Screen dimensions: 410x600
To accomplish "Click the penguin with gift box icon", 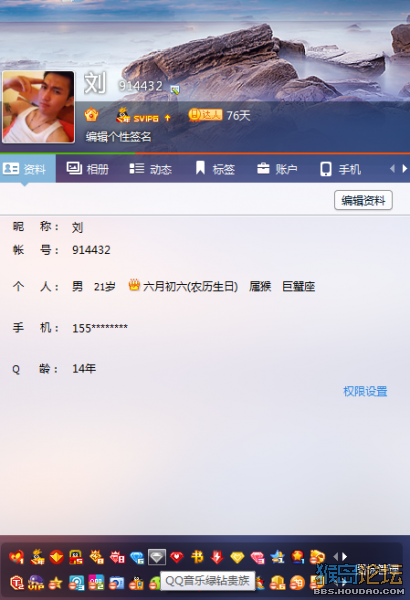I will pyautogui.click(x=136, y=583).
